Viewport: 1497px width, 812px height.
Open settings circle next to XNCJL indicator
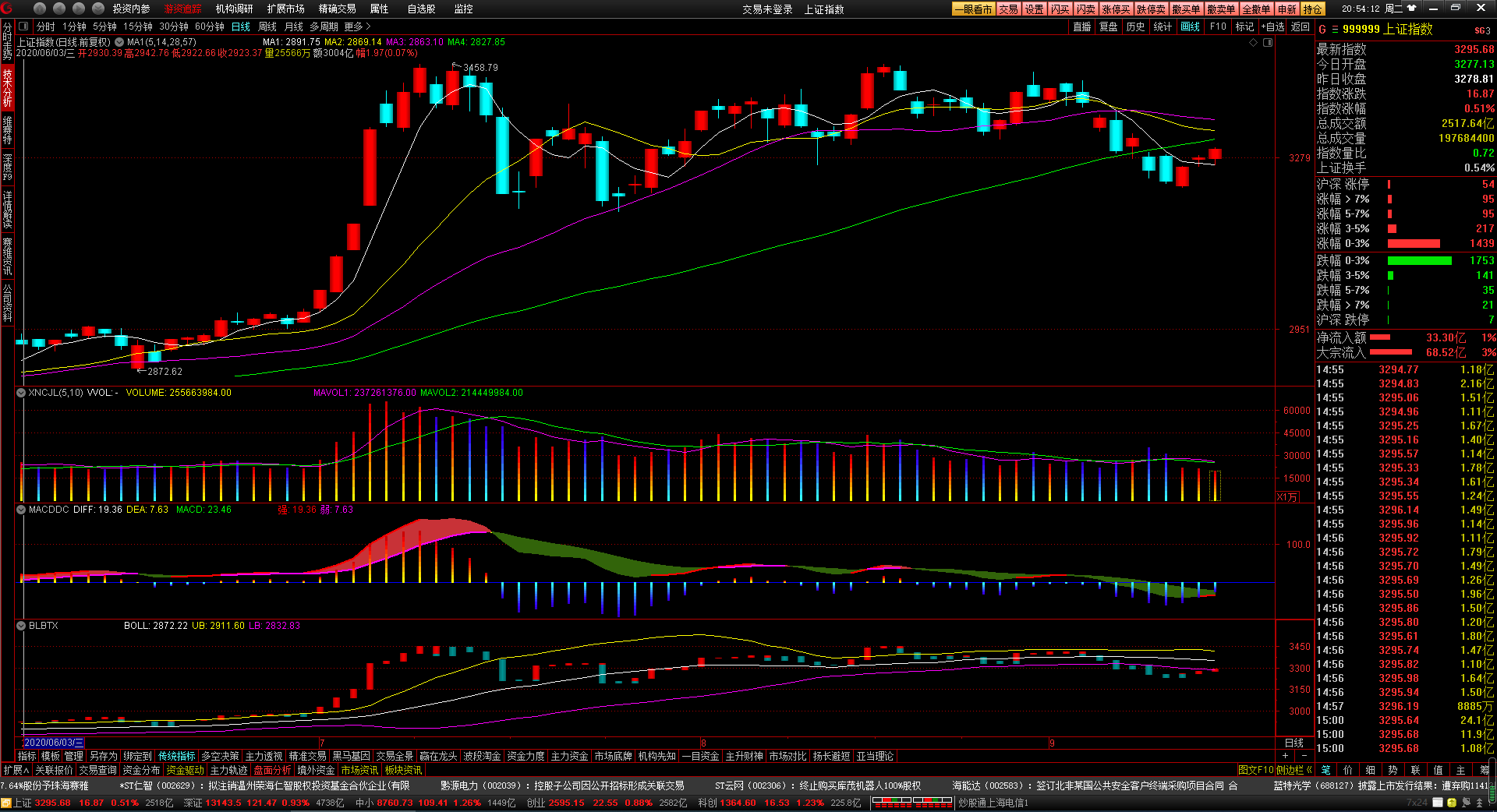[21, 393]
